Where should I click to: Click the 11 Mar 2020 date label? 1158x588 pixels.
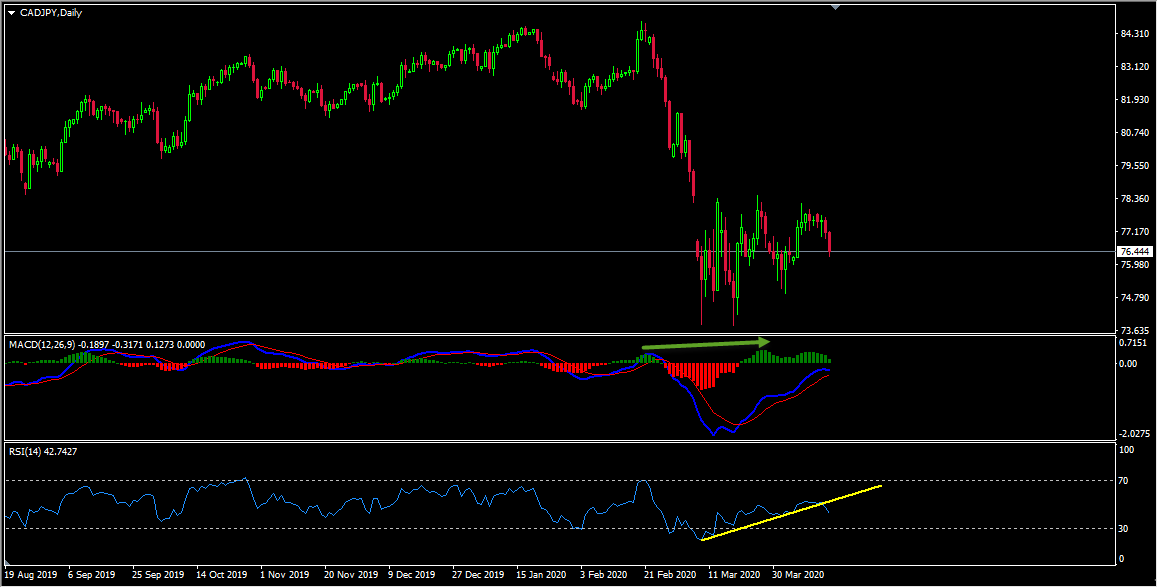tap(734, 574)
